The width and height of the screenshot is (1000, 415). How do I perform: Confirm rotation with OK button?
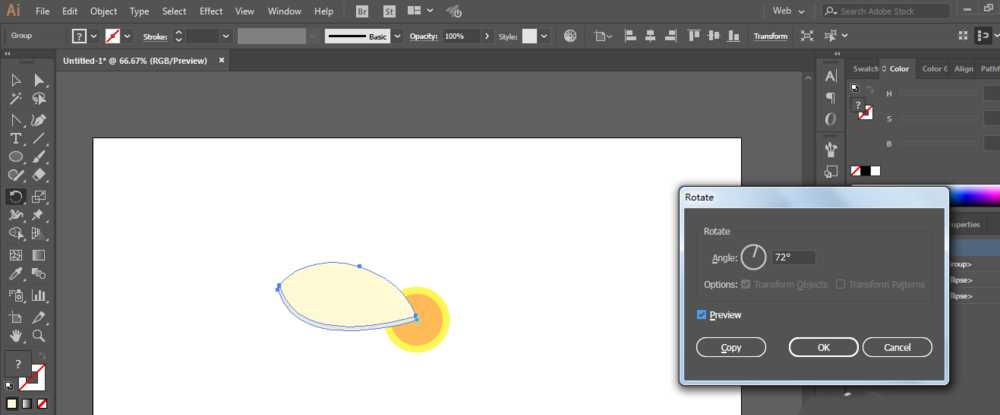point(823,347)
